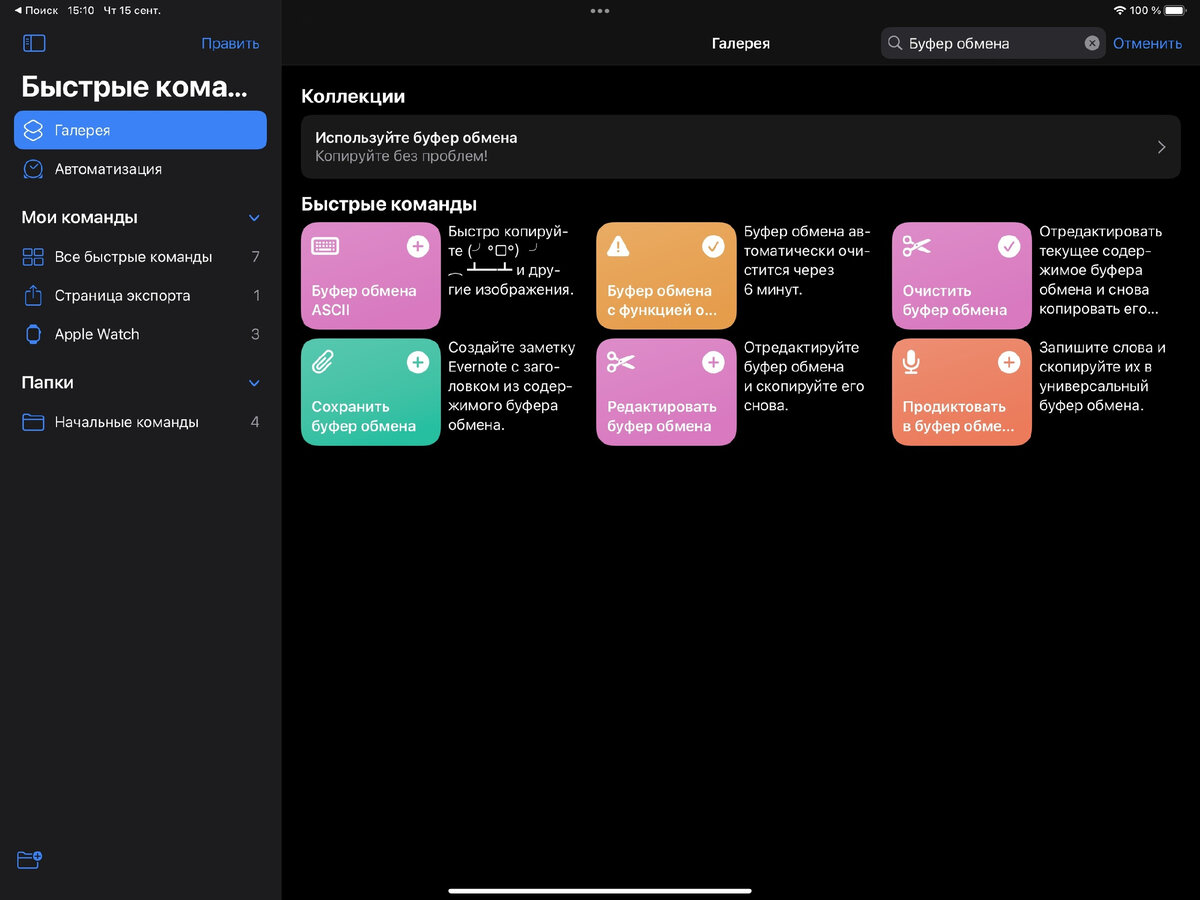Tap the Apple Watch icon
Screen dimensions: 1200x900
(33, 334)
